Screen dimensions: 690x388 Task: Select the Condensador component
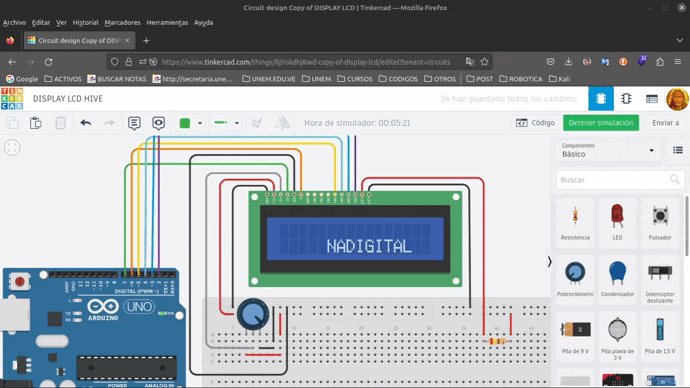click(x=617, y=279)
